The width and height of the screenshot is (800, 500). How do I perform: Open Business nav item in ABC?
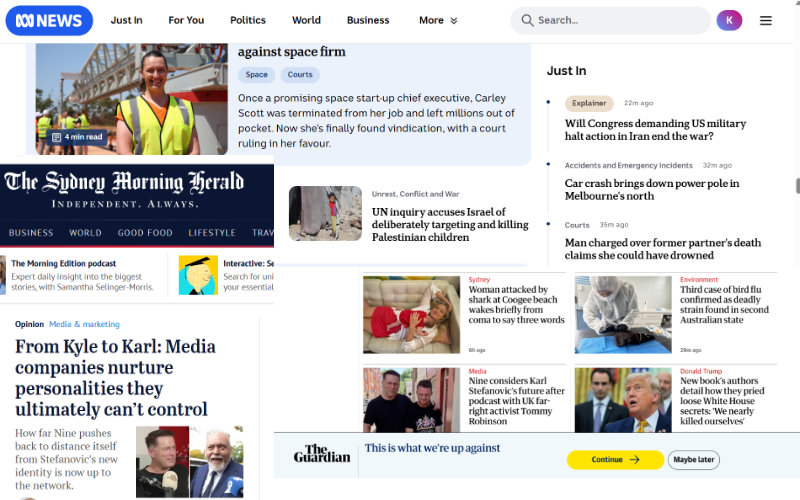(x=368, y=20)
